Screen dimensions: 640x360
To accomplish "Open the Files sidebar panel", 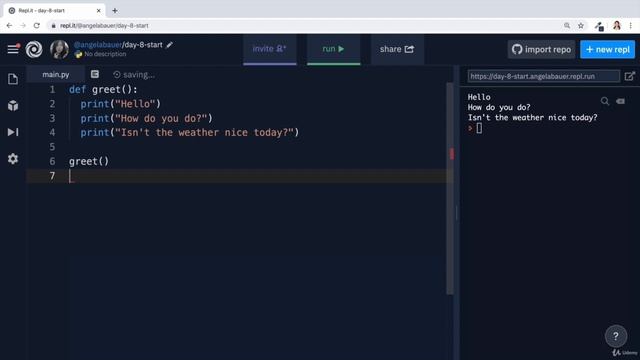I will coord(13,79).
